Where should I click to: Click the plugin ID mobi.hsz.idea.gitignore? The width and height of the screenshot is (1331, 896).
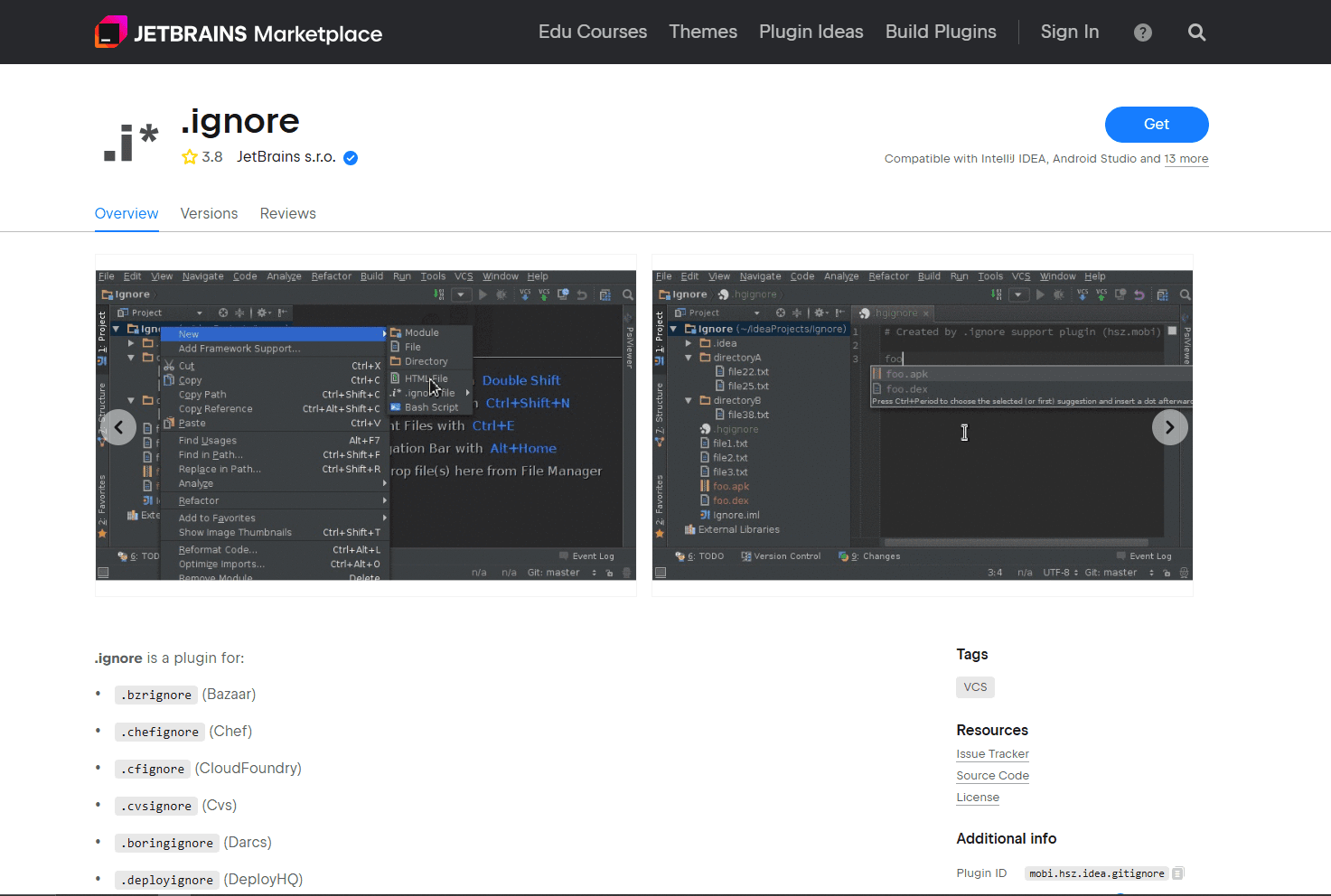(x=1097, y=873)
